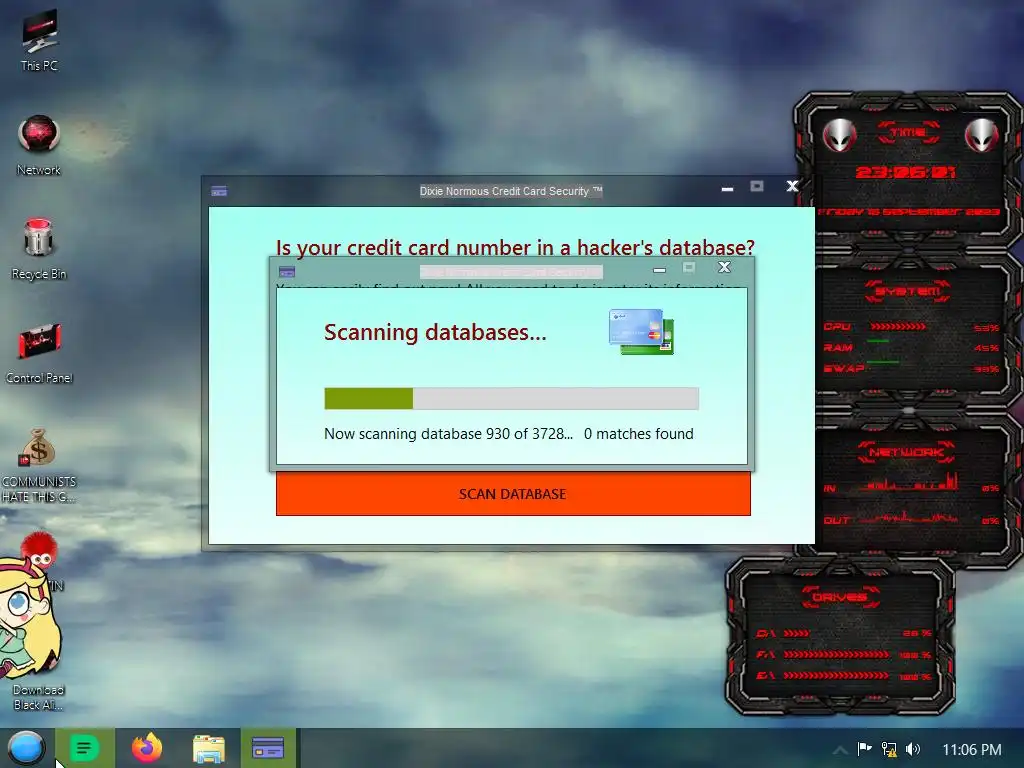Click the right alien head in TIME widget
The width and height of the screenshot is (1024, 768).
[982, 136]
